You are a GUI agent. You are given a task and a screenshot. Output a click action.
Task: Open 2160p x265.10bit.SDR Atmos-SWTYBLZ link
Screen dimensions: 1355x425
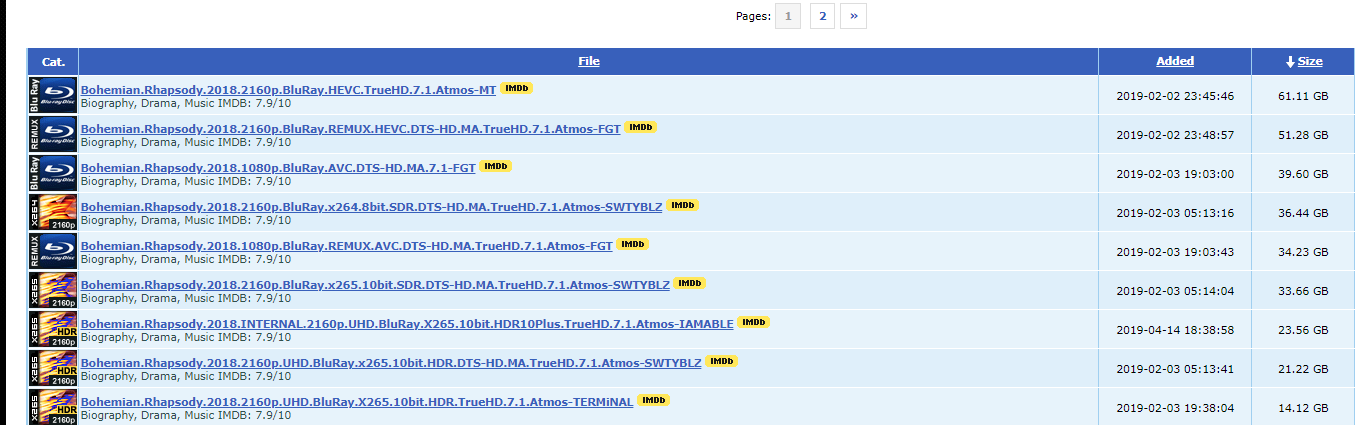[x=375, y=285]
